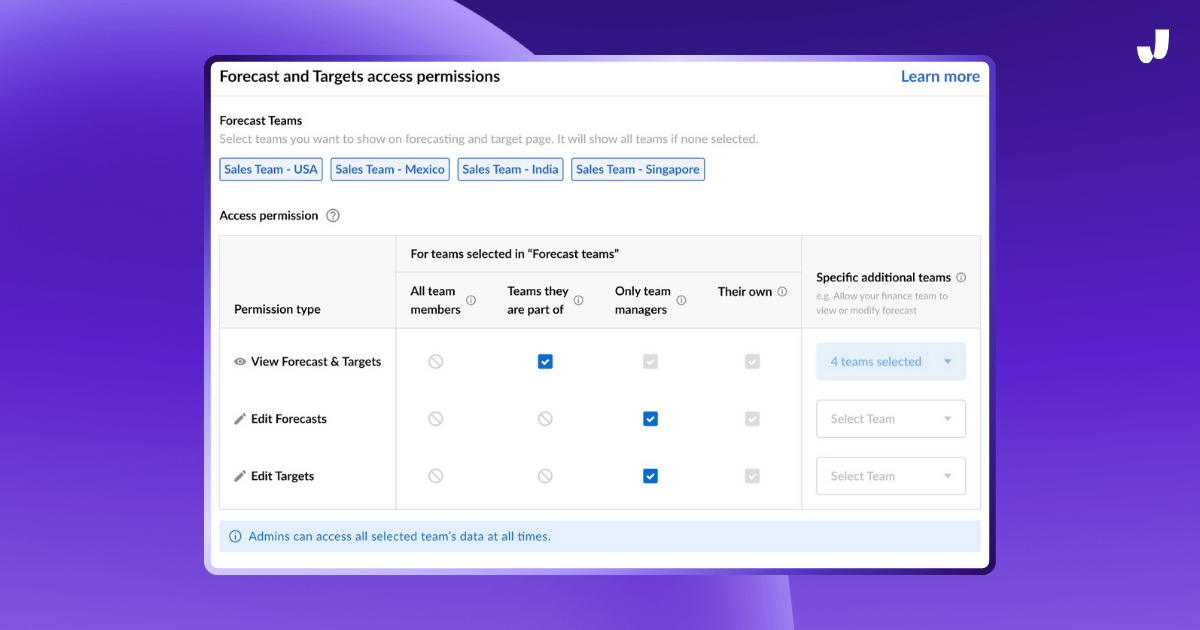Click info icon next to Their own
1200x630 pixels.
tap(782, 292)
